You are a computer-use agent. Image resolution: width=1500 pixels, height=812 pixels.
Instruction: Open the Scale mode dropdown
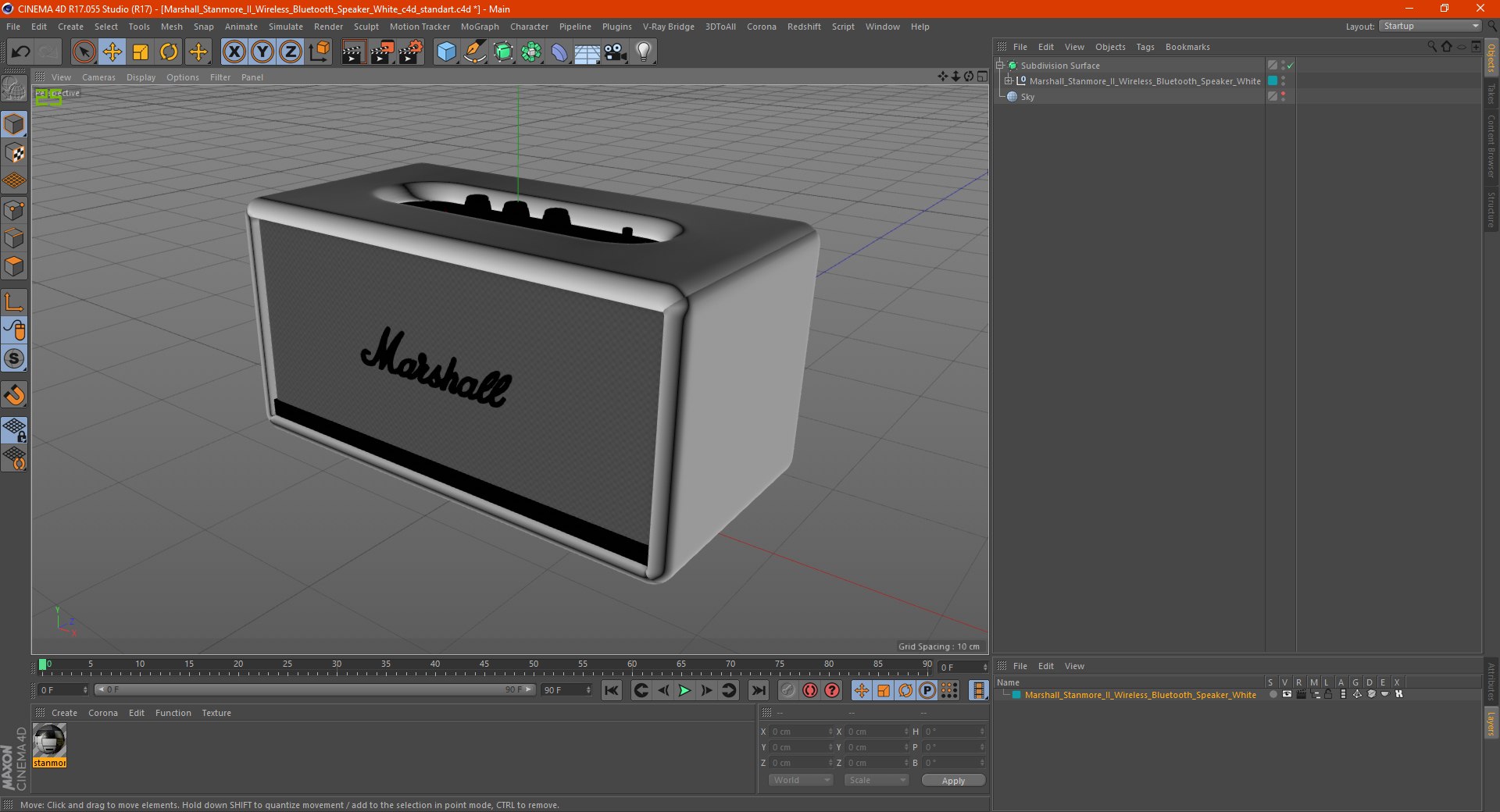point(877,780)
